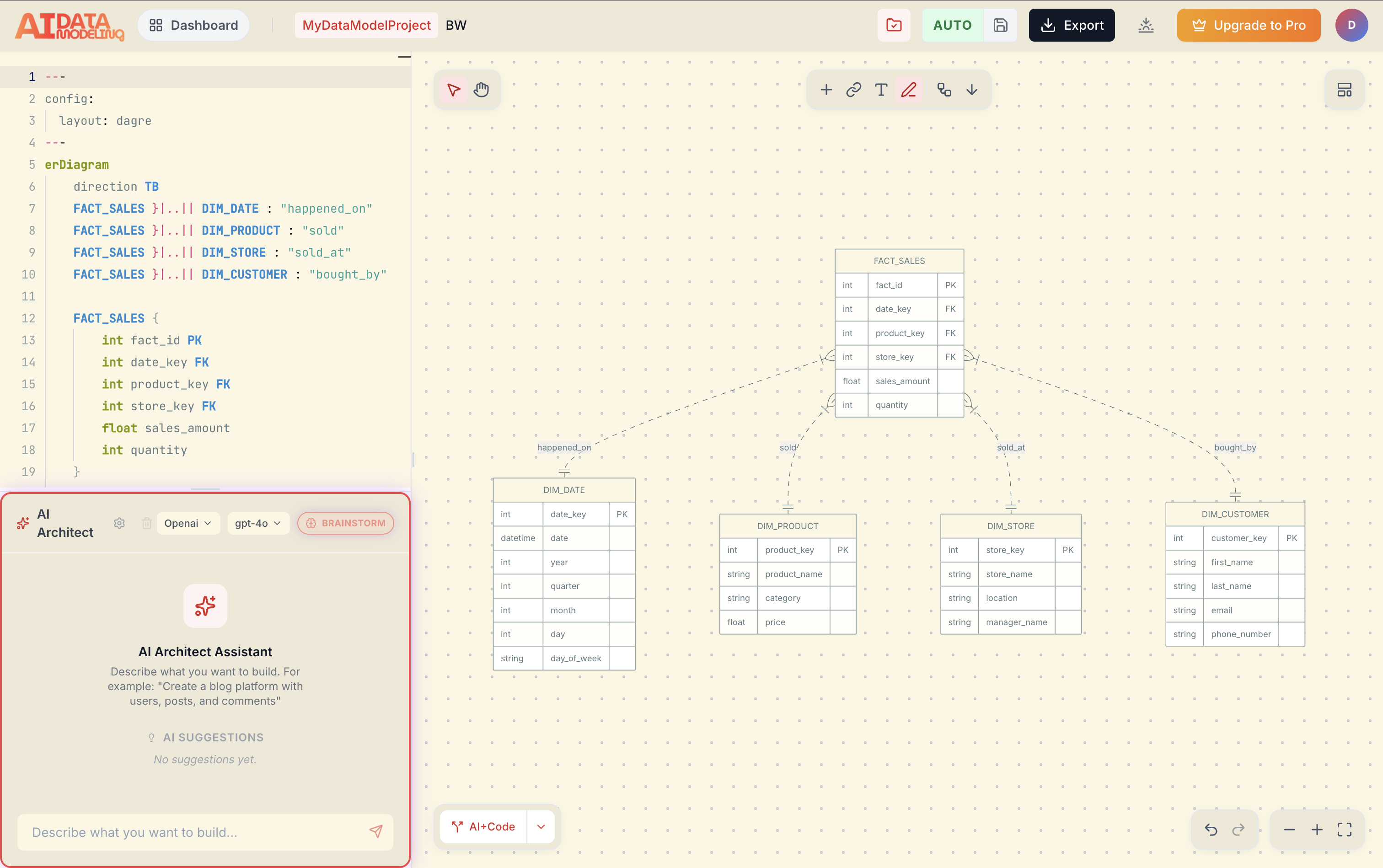Click the BW diagram name

[x=456, y=25]
